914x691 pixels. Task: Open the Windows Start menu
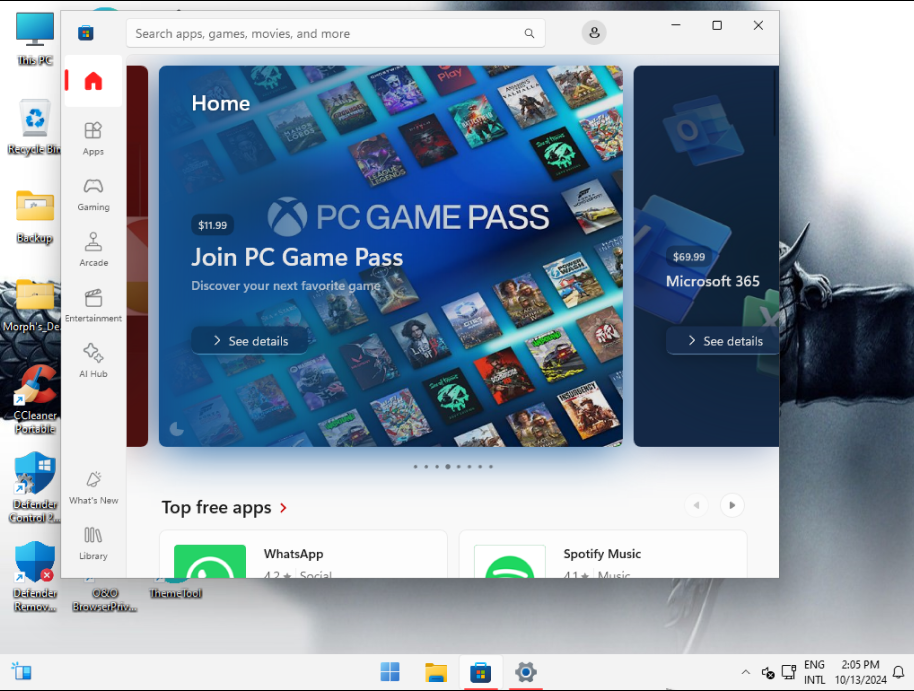tap(390, 672)
